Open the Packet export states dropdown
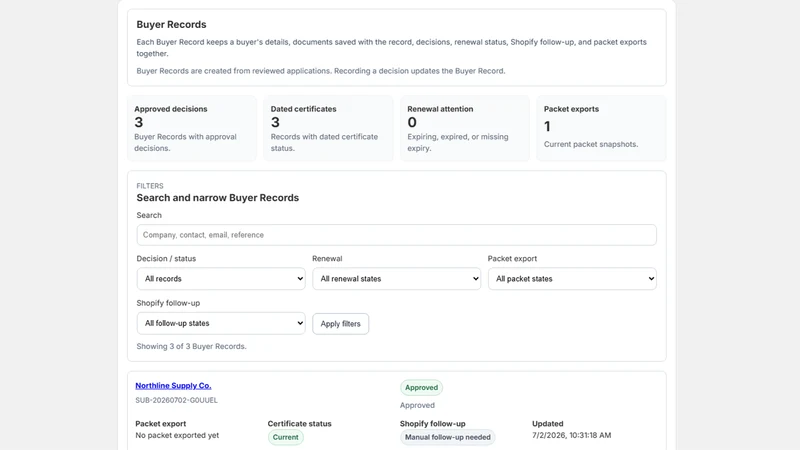The image size is (800, 450). [x=572, y=279]
